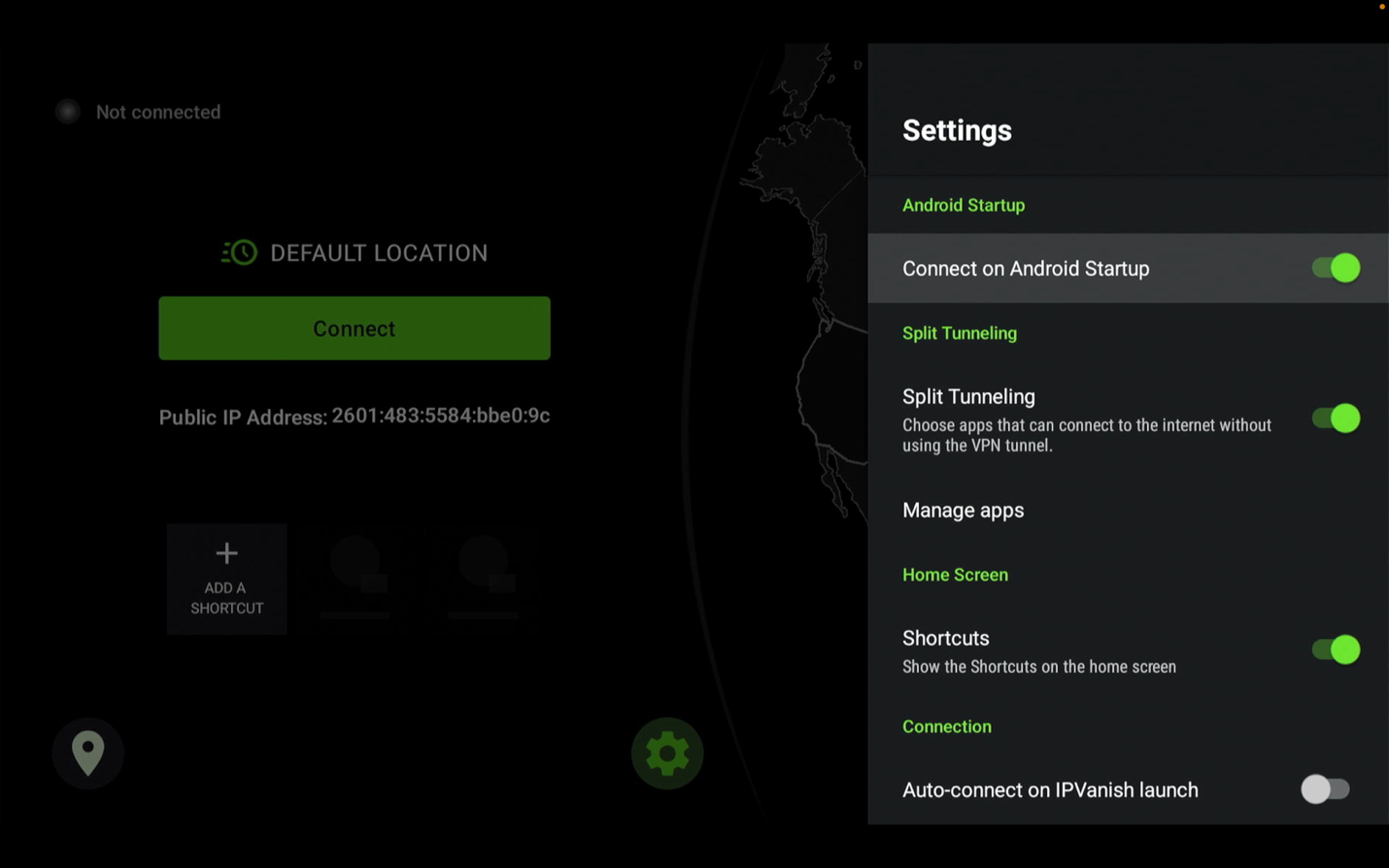Disable the Split Tunneling switch
The height and width of the screenshot is (868, 1389).
[x=1336, y=418]
